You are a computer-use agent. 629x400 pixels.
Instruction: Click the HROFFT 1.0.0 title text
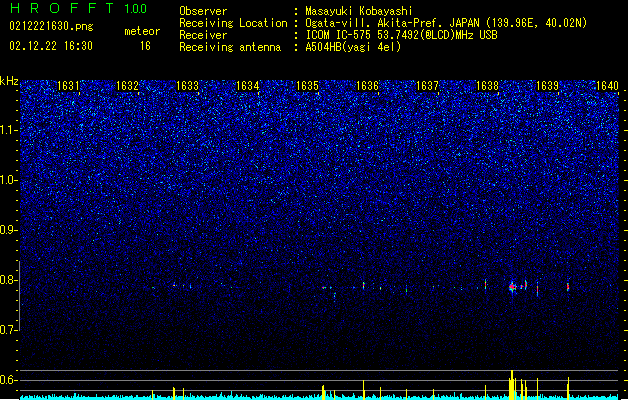tap(79, 8)
